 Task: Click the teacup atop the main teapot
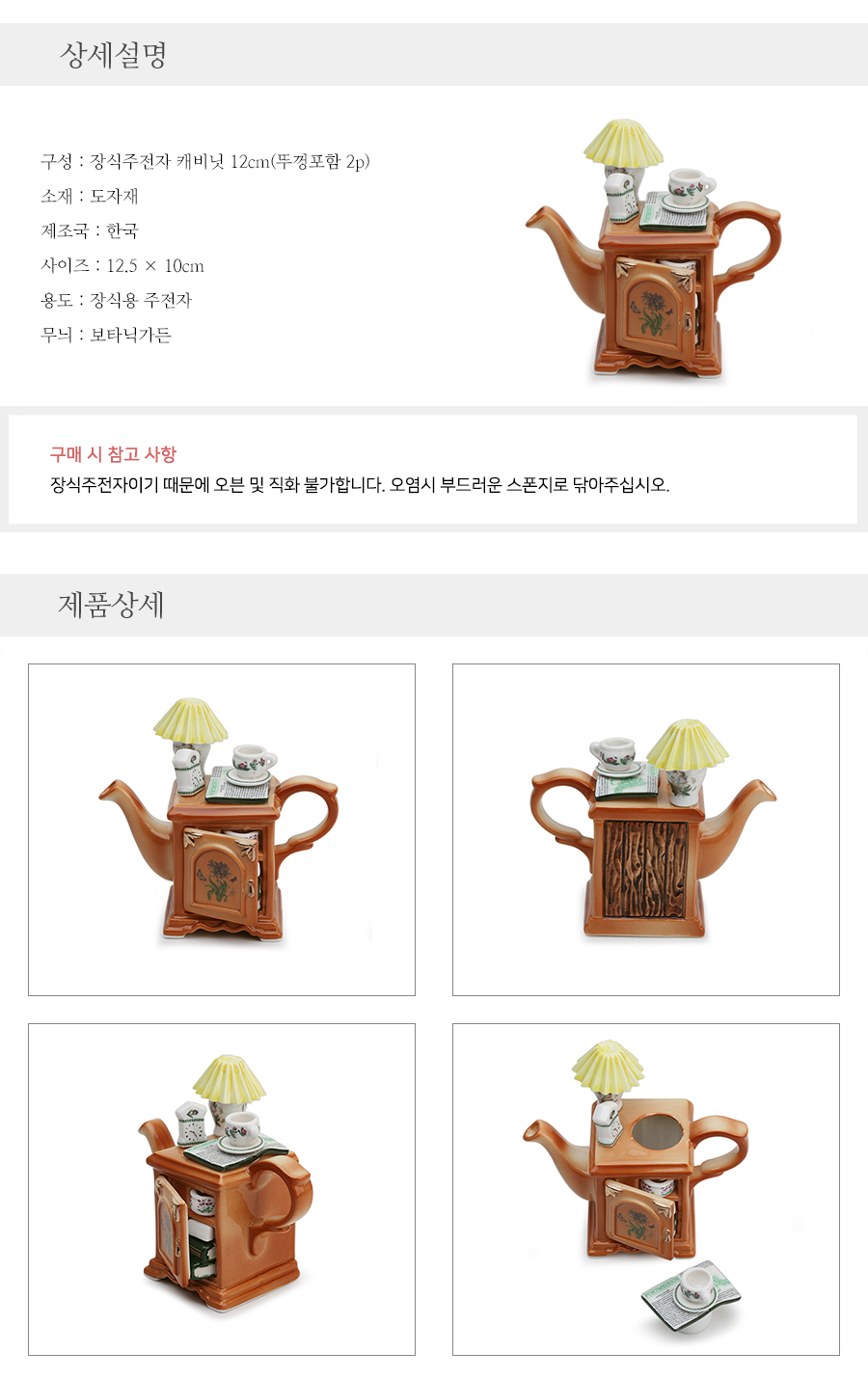[x=690, y=185]
